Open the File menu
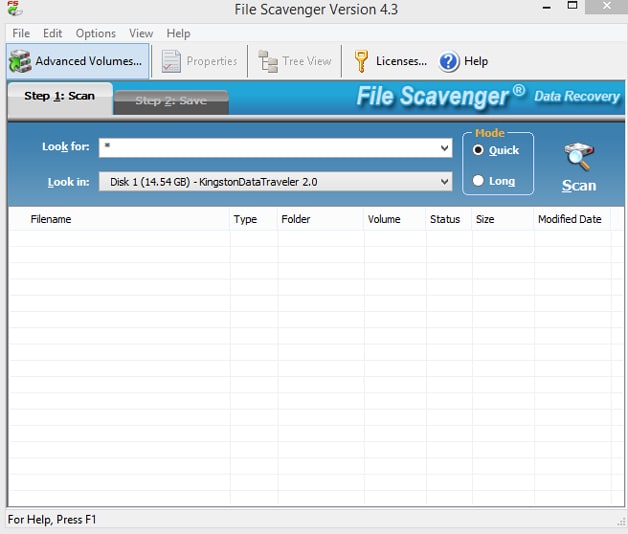The width and height of the screenshot is (628, 534). tap(21, 33)
